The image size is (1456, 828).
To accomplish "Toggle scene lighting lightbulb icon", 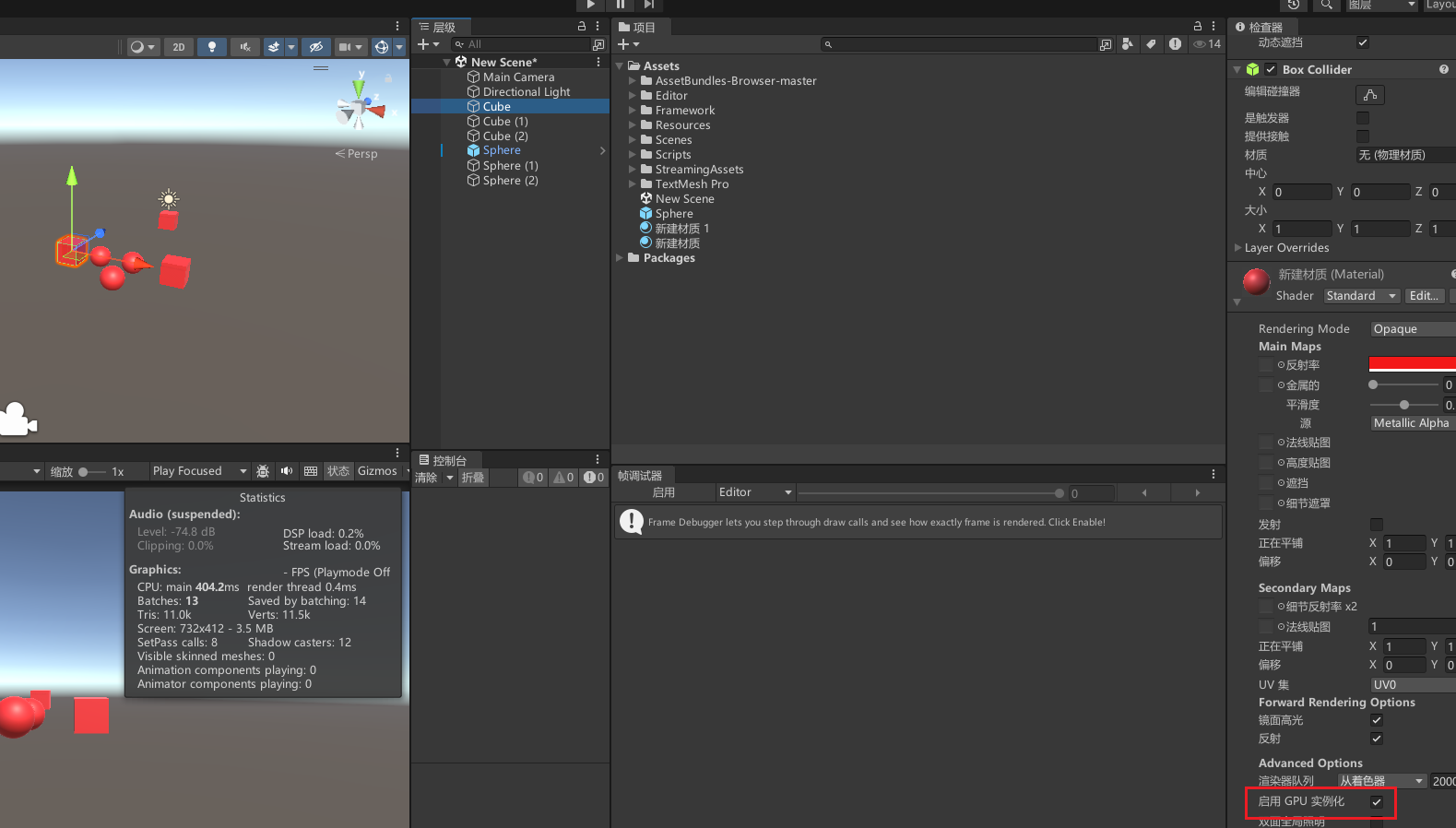I will 212,47.
